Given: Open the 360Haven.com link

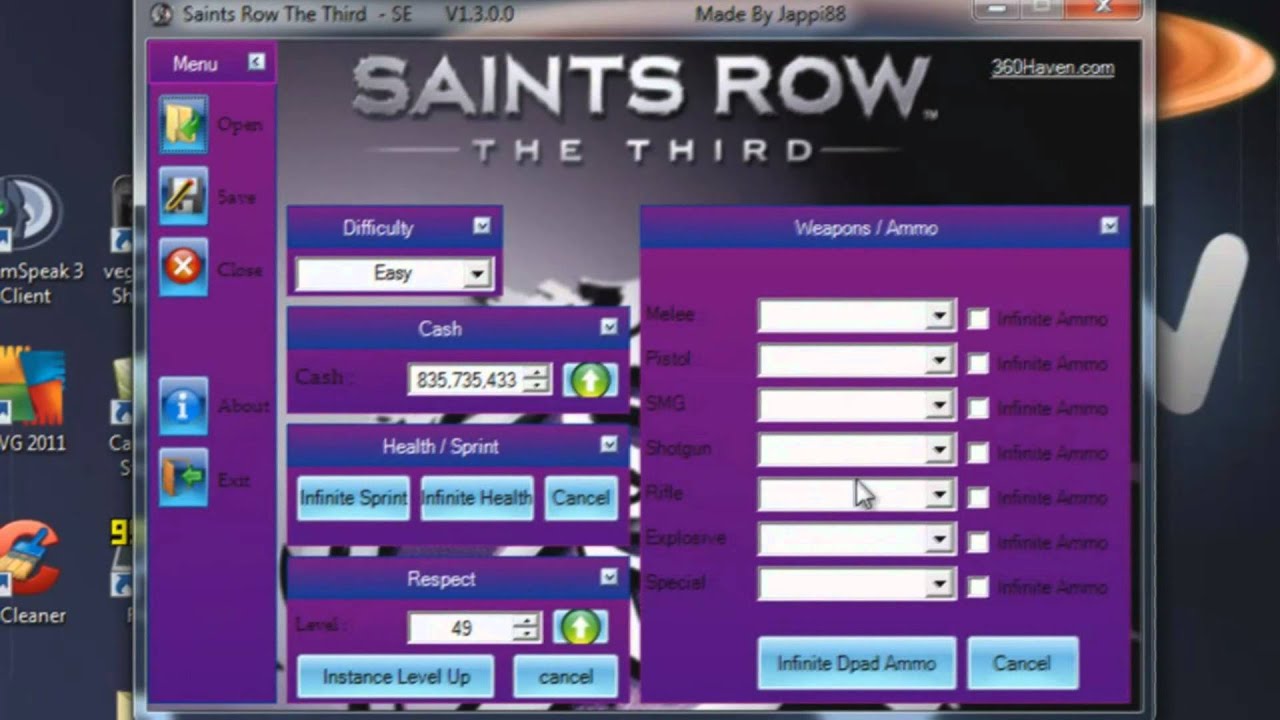Looking at the screenshot, I should pos(1052,68).
